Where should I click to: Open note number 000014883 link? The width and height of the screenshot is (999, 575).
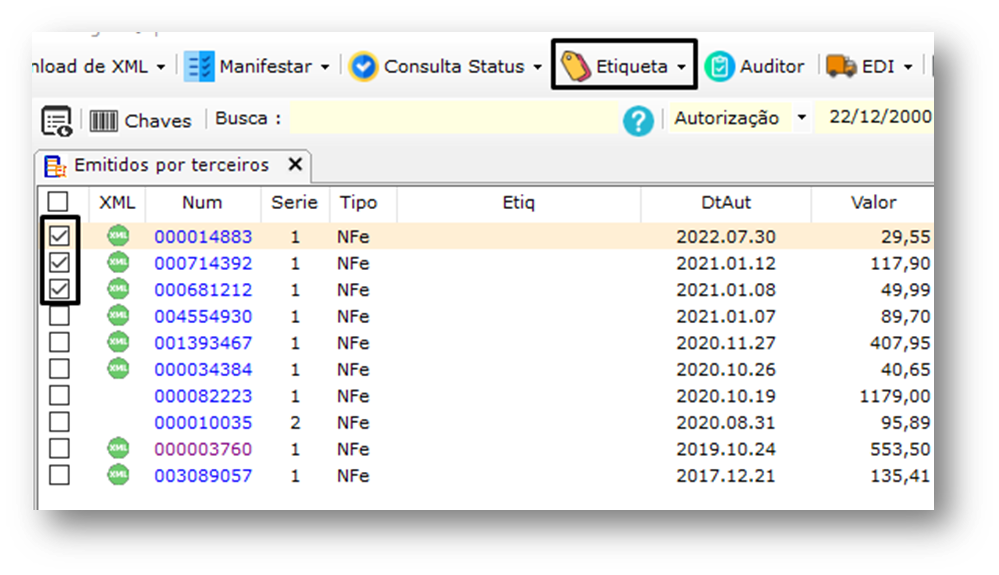[x=203, y=237]
